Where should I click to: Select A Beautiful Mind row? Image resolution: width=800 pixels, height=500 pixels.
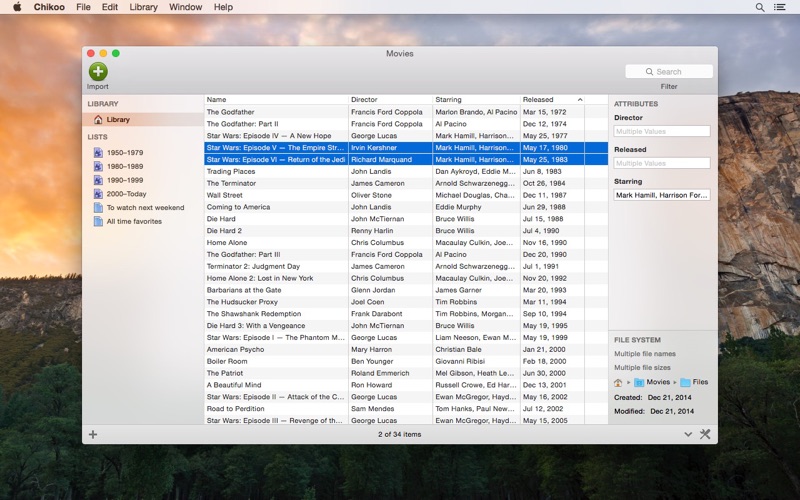tap(406, 385)
